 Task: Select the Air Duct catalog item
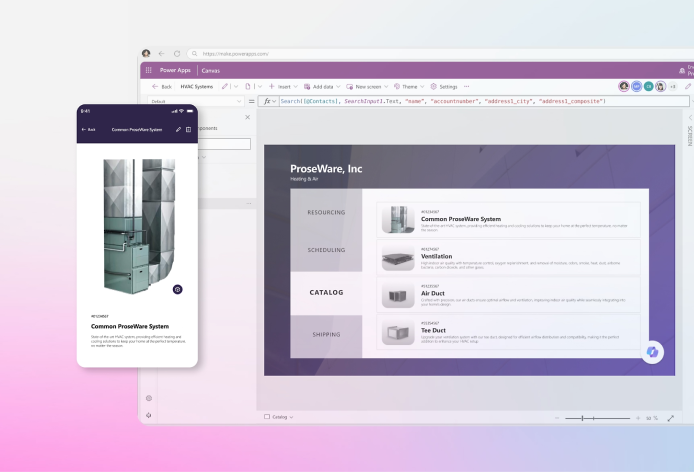point(509,294)
